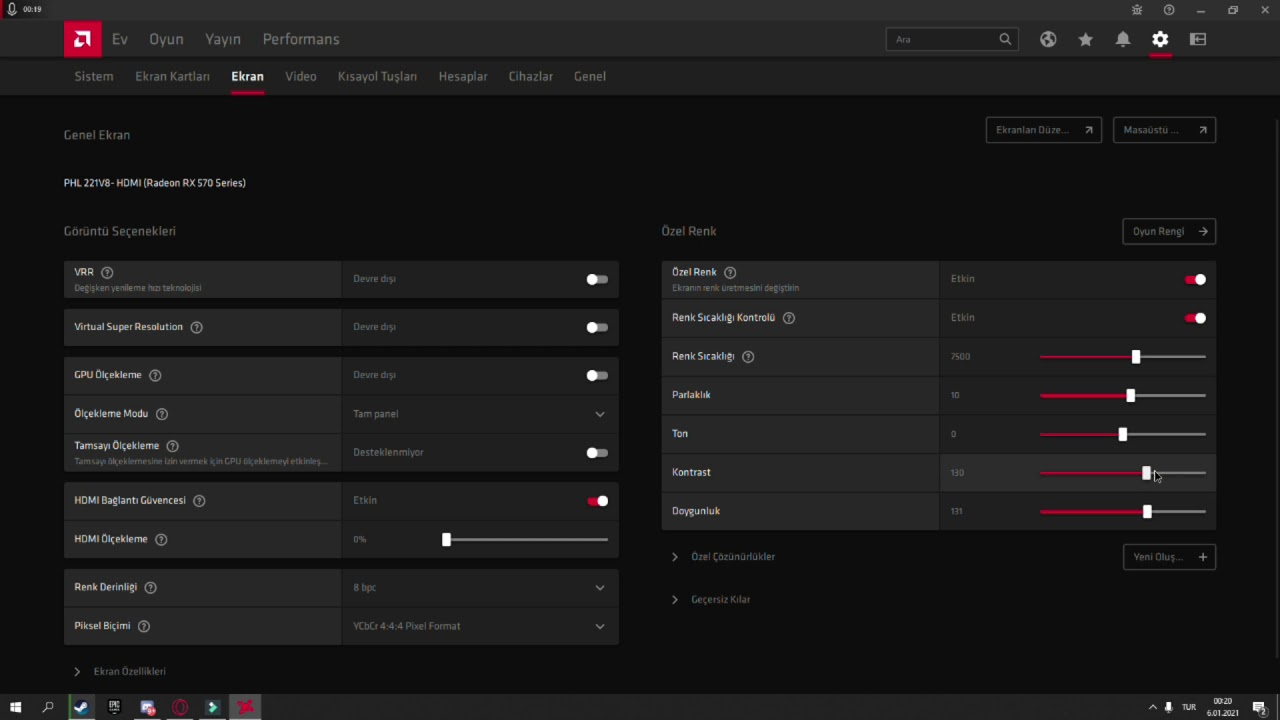Open favorites star icon
Image resolution: width=1280 pixels, height=720 pixels.
1086,39
